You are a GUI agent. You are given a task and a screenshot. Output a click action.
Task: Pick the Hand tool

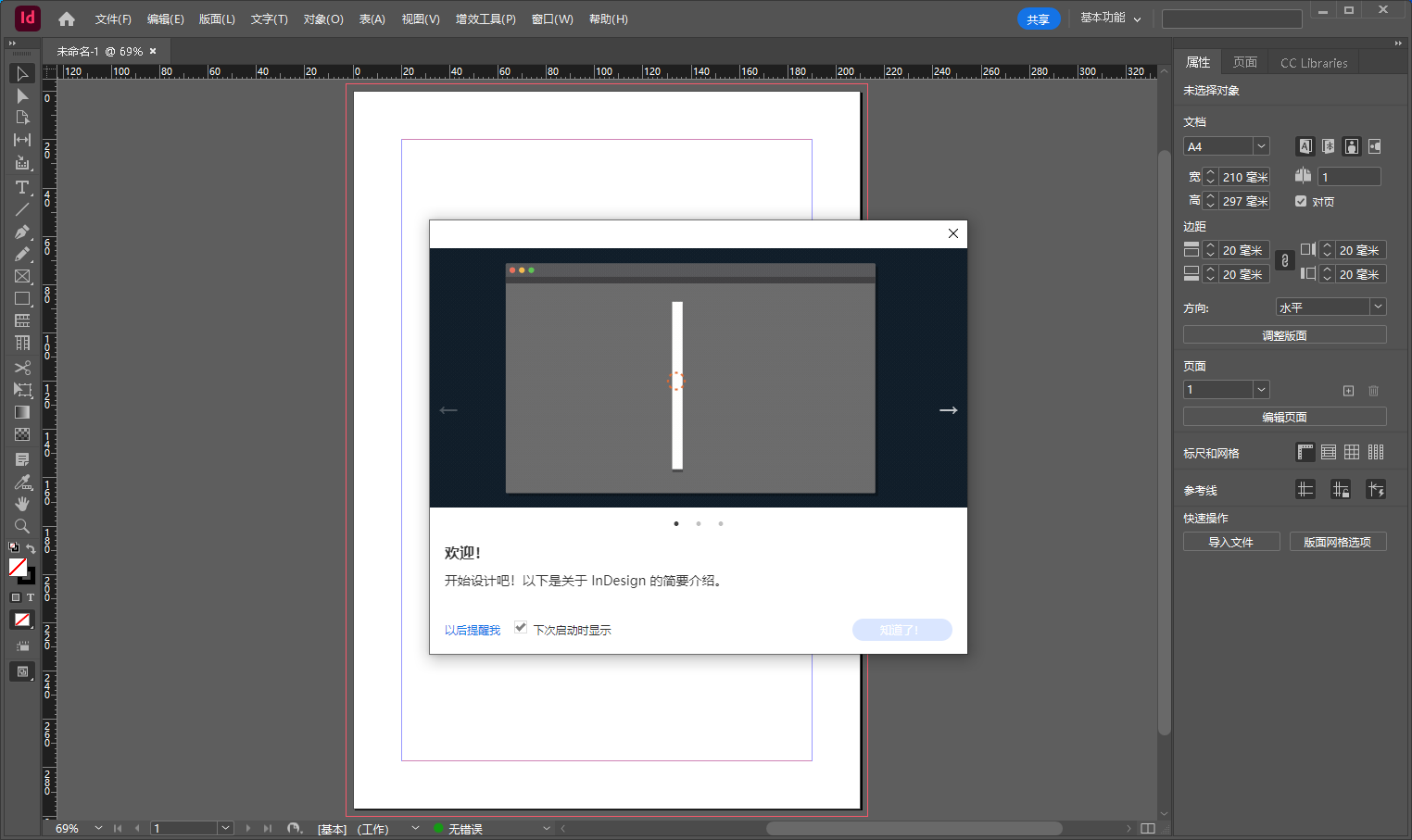[x=22, y=504]
